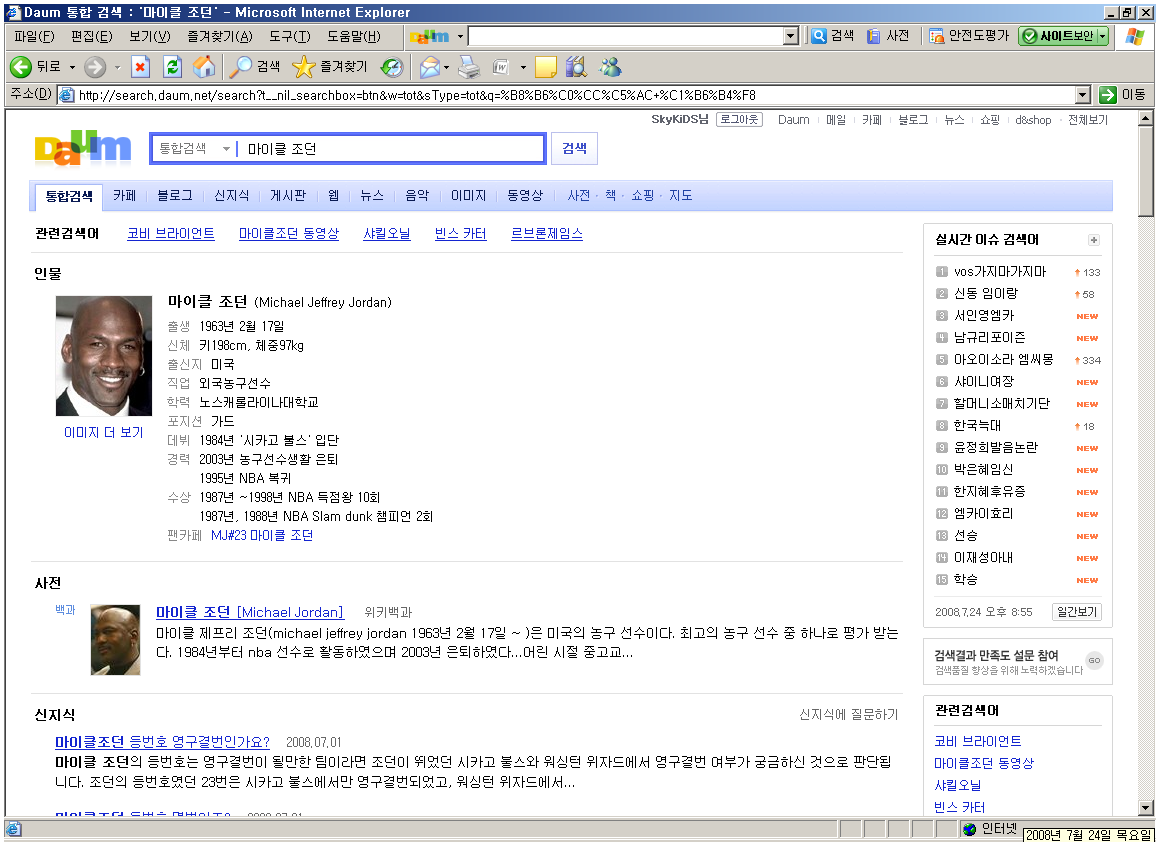
Task: Click the green Refresh page icon
Action: (172, 67)
